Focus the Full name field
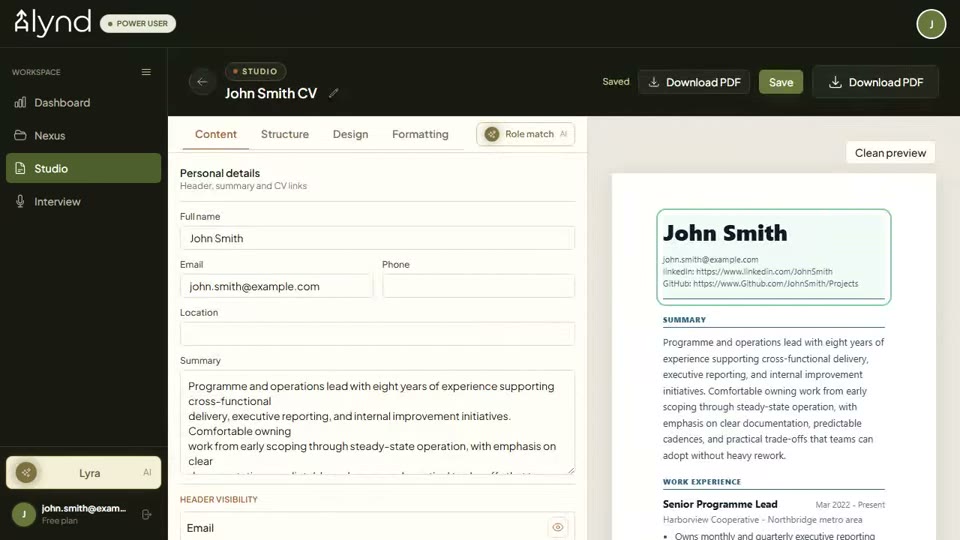The height and width of the screenshot is (540, 960). coord(377,238)
